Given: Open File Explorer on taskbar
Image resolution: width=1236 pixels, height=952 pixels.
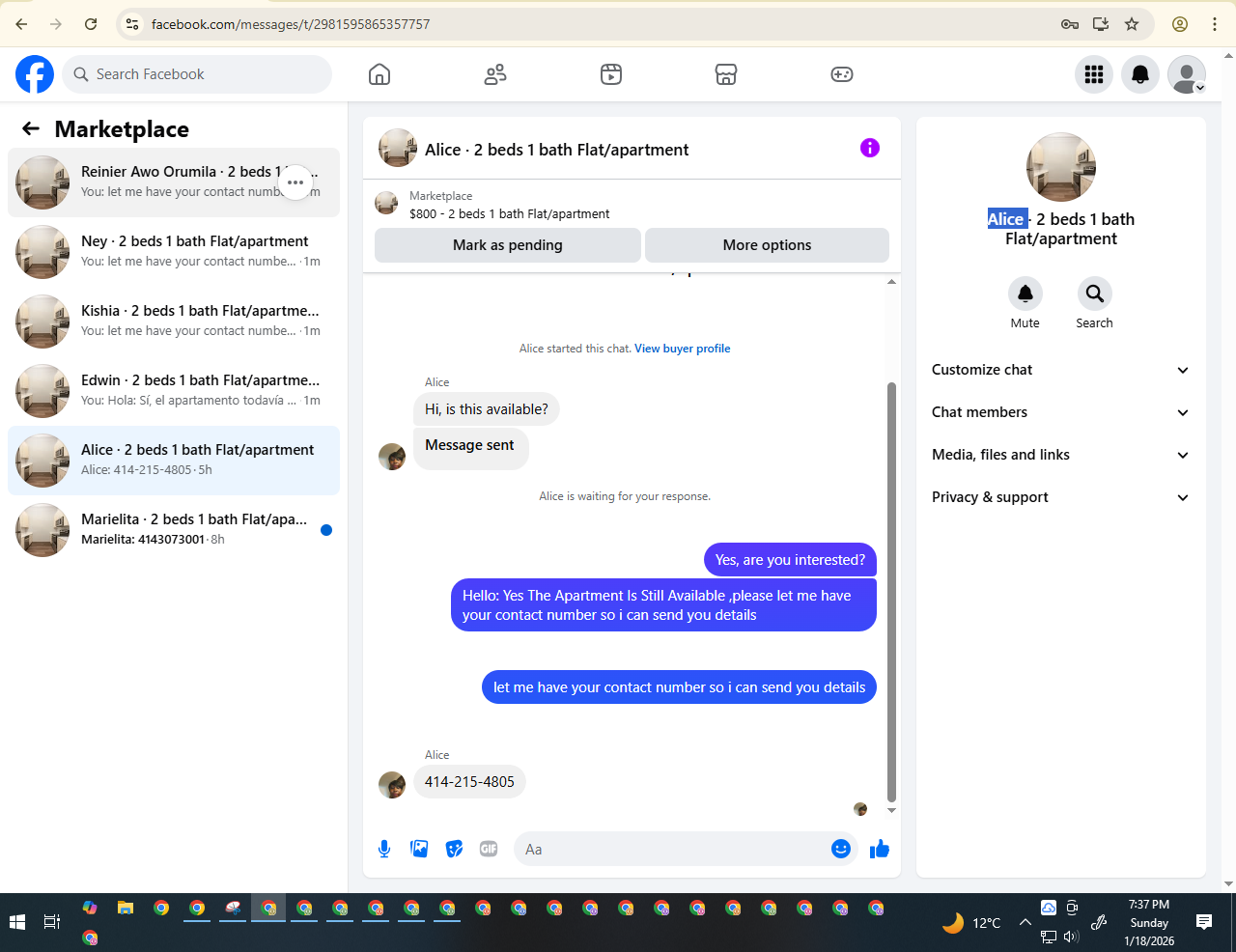Looking at the screenshot, I should [x=126, y=908].
